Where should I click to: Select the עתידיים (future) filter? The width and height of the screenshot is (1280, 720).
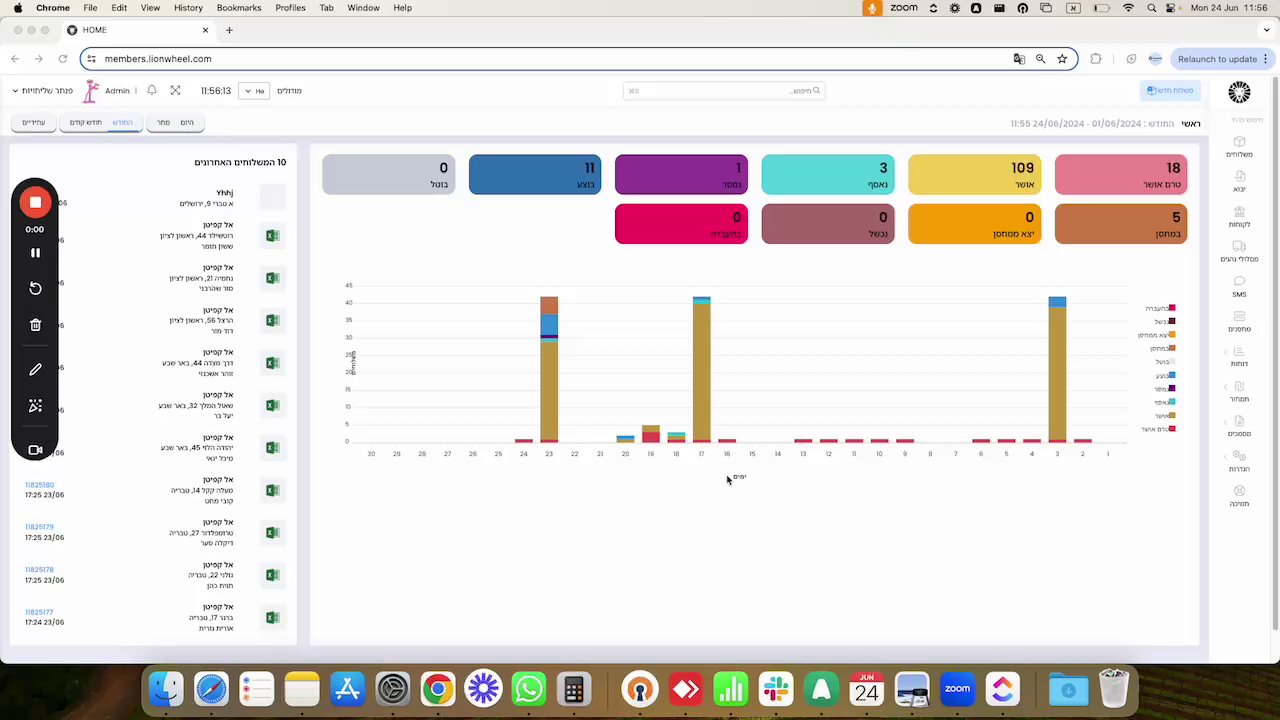point(34,122)
